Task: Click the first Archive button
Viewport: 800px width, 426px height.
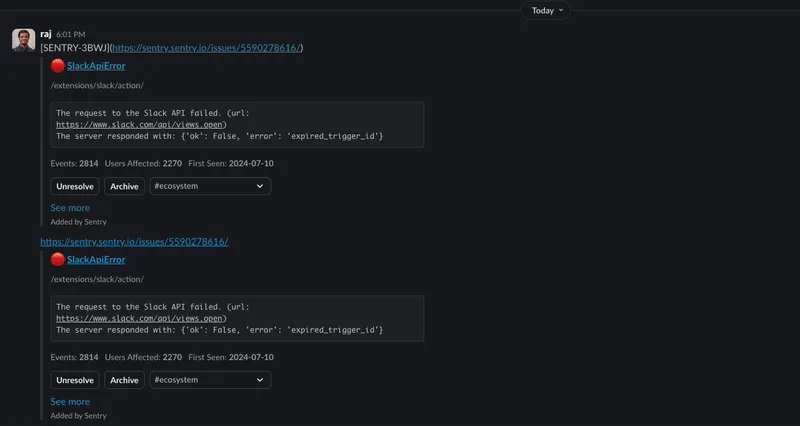Action: click(x=124, y=186)
